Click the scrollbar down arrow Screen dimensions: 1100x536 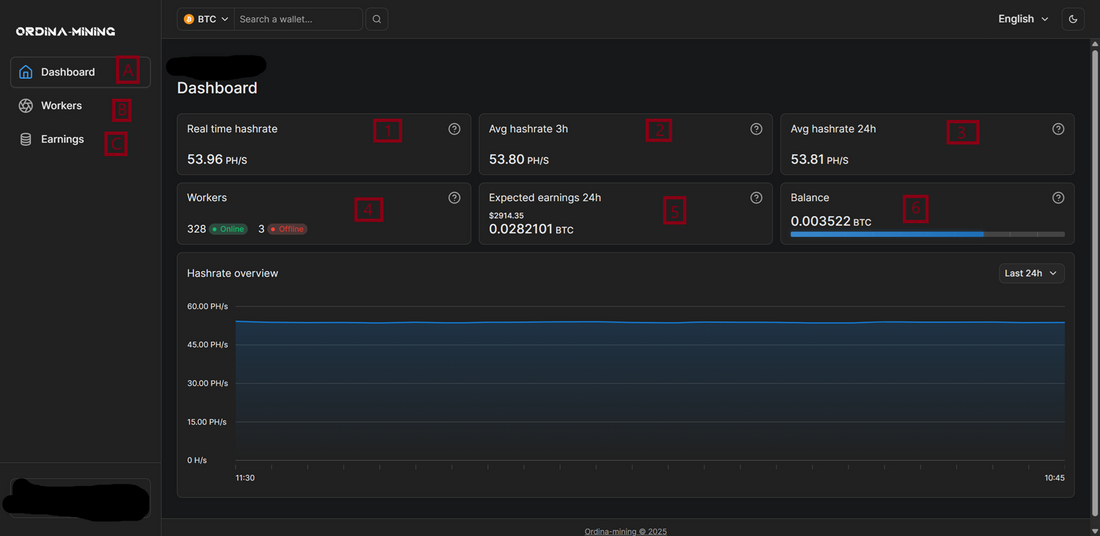(x=1094, y=530)
